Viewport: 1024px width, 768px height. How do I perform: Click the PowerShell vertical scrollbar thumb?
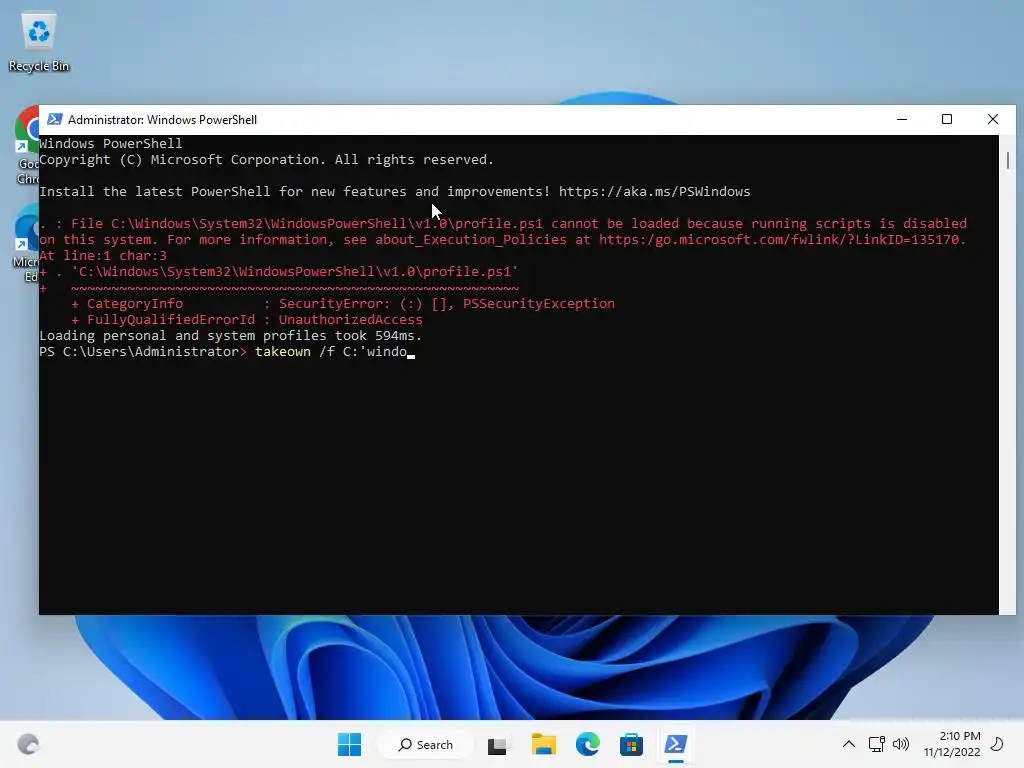pos(1008,161)
